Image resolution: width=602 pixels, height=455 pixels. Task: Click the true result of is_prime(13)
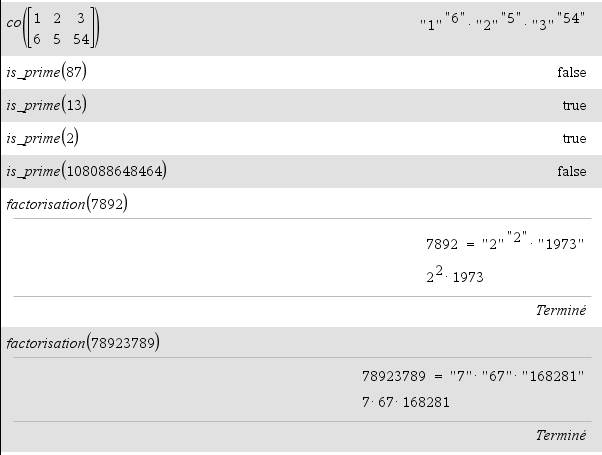[574, 106]
